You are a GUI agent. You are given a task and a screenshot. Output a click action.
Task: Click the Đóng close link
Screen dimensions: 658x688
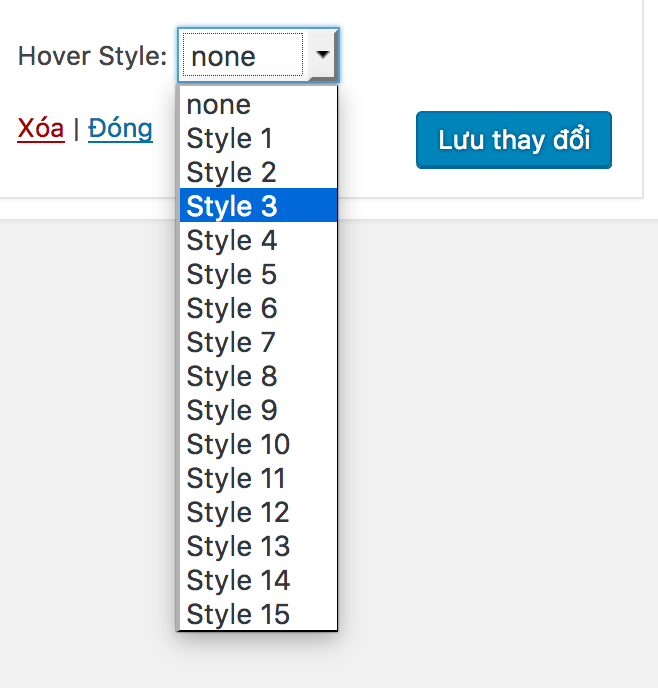coord(120,128)
